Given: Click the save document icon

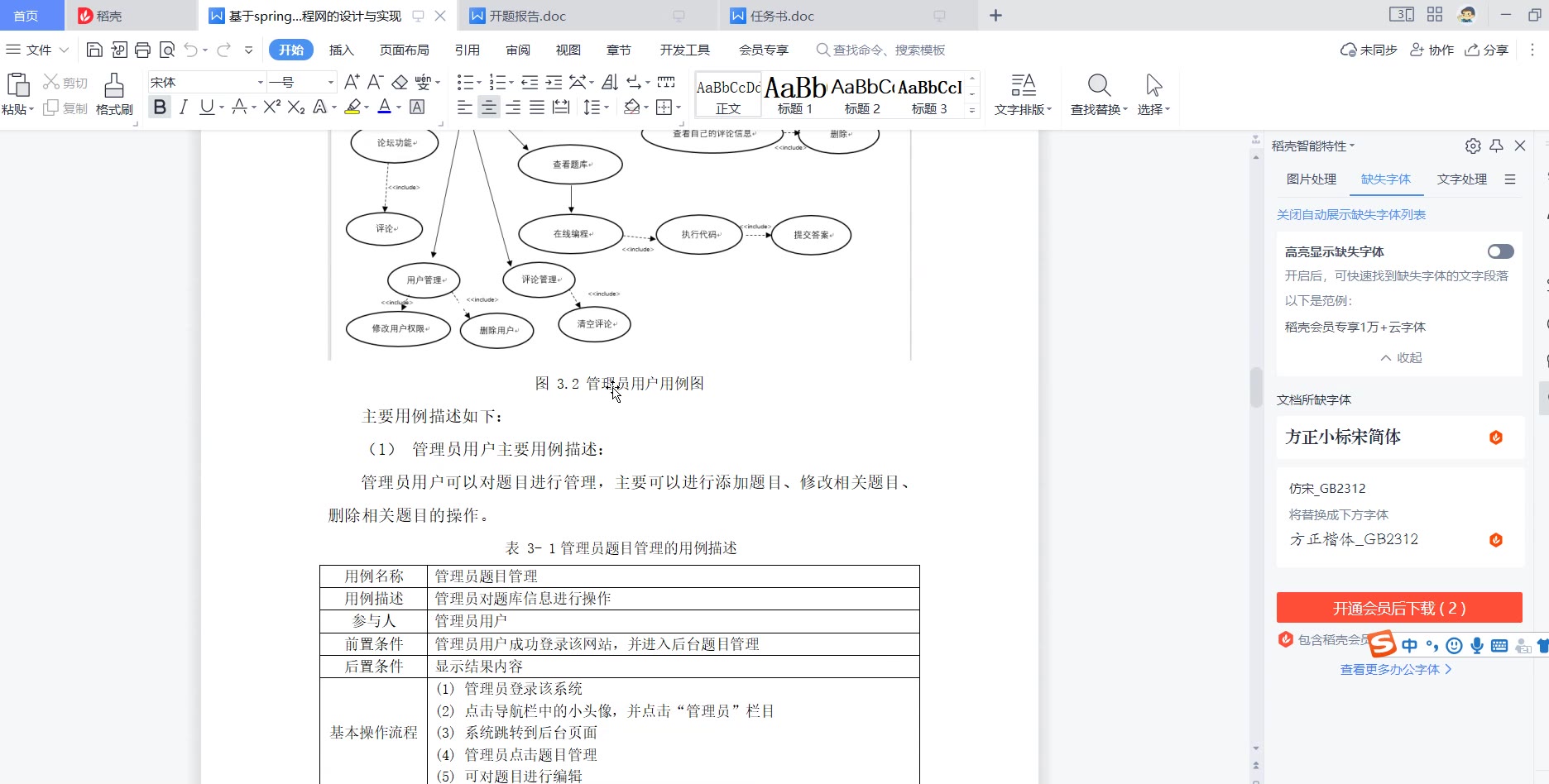Looking at the screenshot, I should 94,50.
